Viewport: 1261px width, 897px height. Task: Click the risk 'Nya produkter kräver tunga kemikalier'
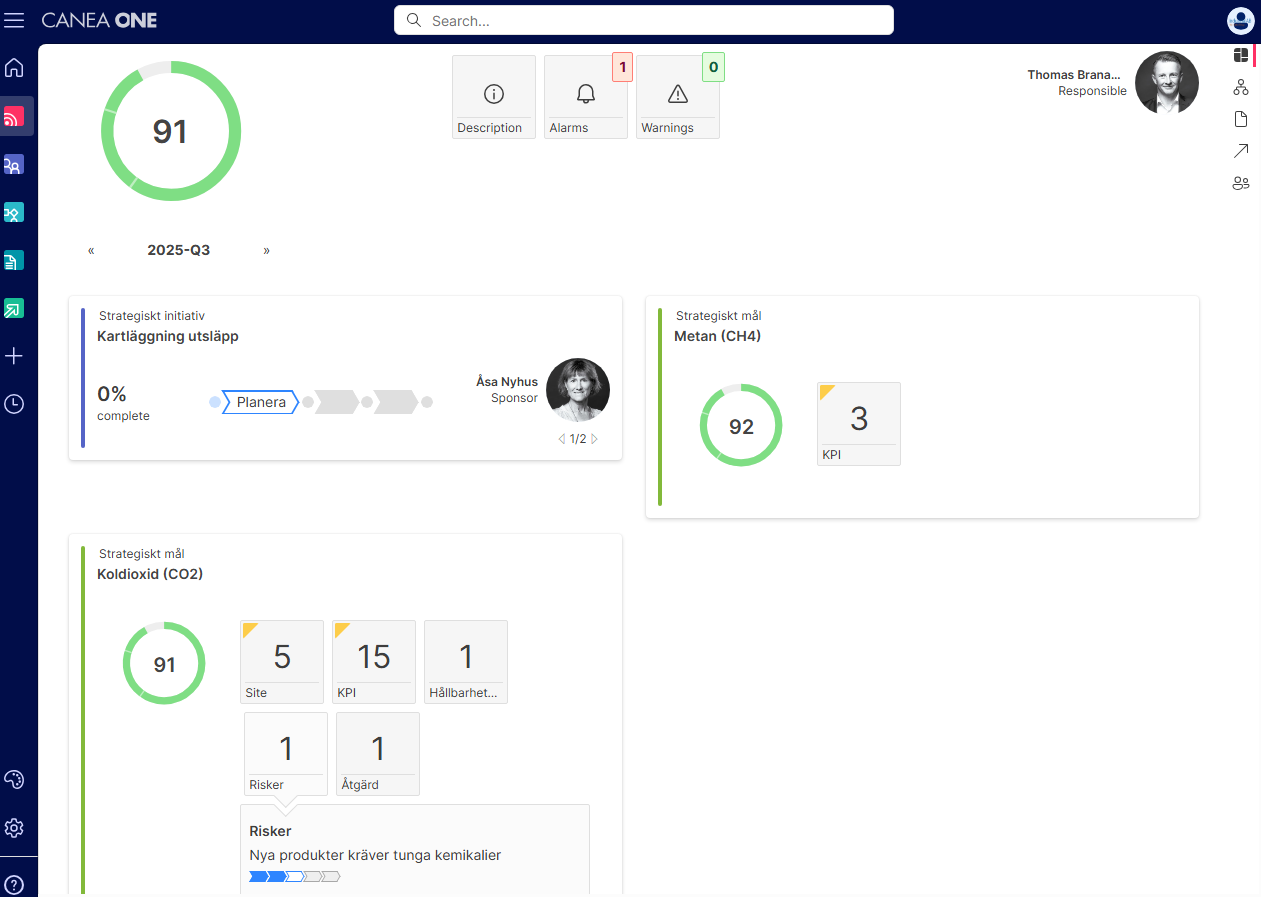pyautogui.click(x=375, y=855)
